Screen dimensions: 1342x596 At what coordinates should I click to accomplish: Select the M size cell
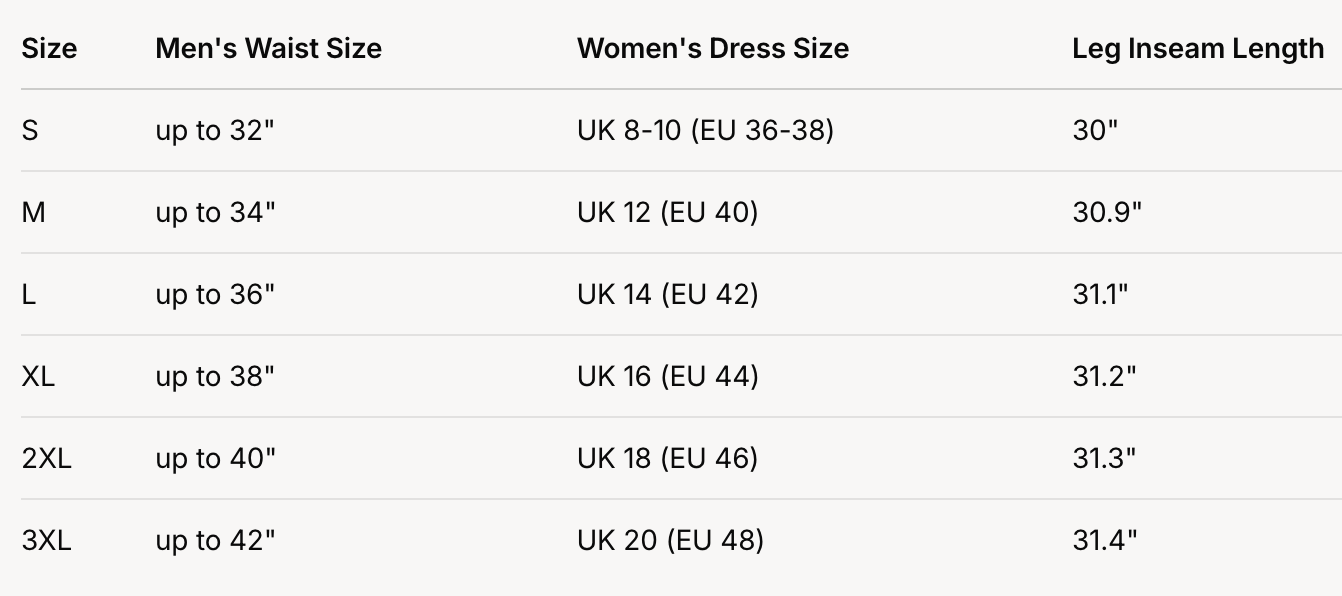[33, 212]
